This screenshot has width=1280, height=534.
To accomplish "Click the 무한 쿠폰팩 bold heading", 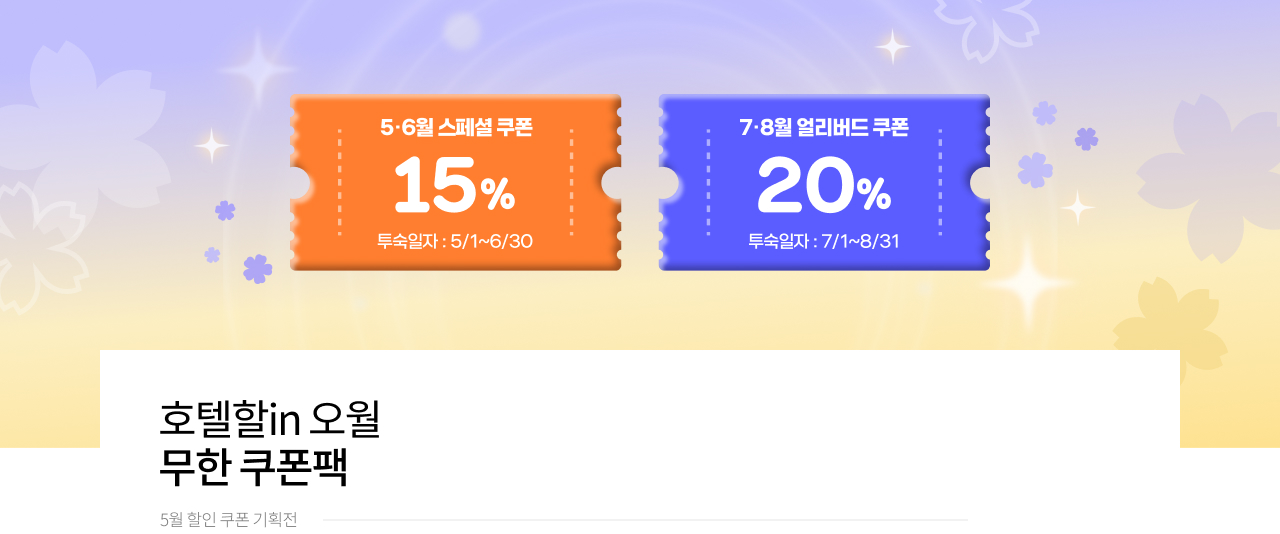I will [x=254, y=467].
